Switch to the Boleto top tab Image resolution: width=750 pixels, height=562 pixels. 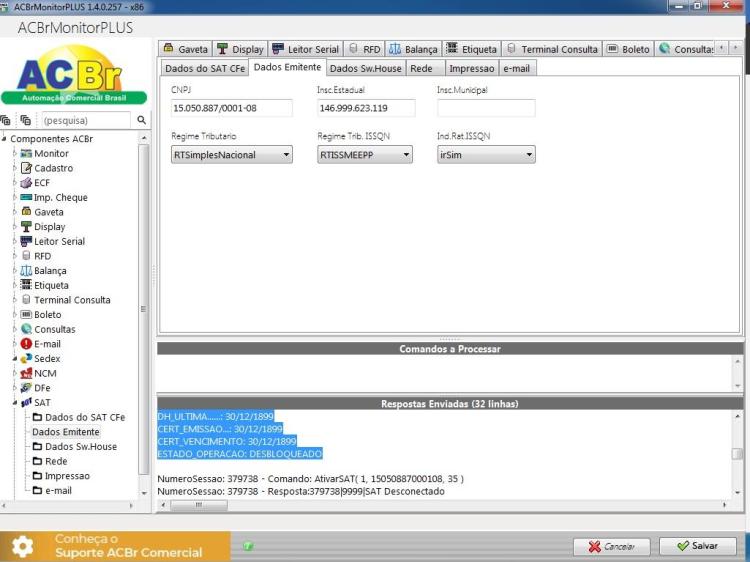(x=629, y=49)
